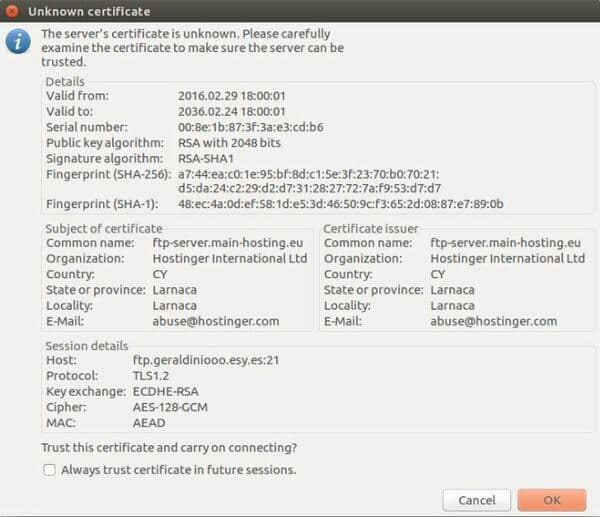Click issuer common name ftp-server.main-hosting.eu

tap(505, 243)
